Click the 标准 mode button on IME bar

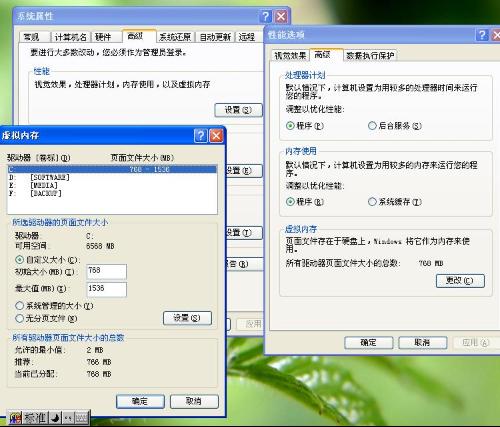tap(35, 418)
